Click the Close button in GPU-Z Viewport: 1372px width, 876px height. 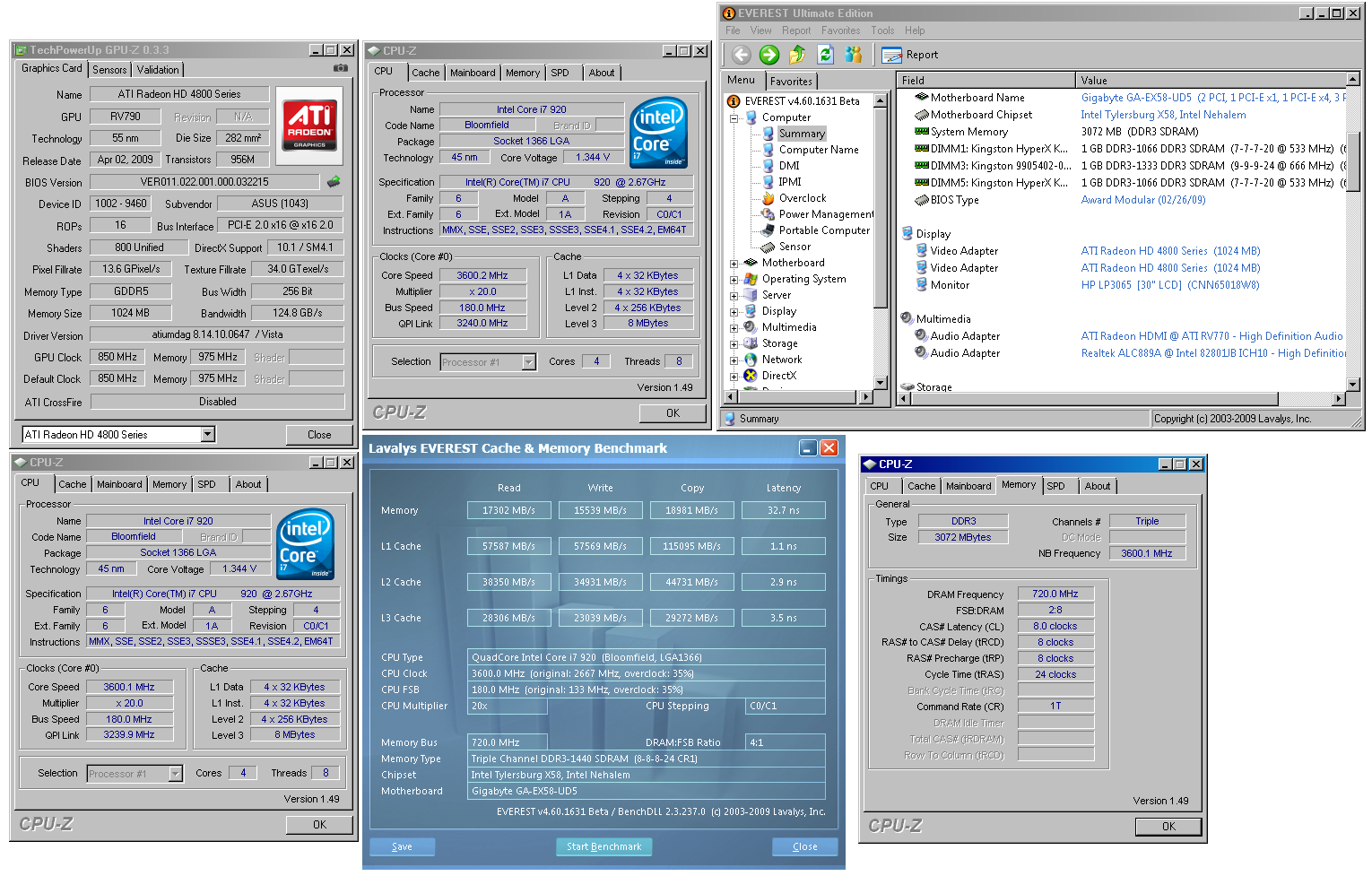[x=319, y=435]
